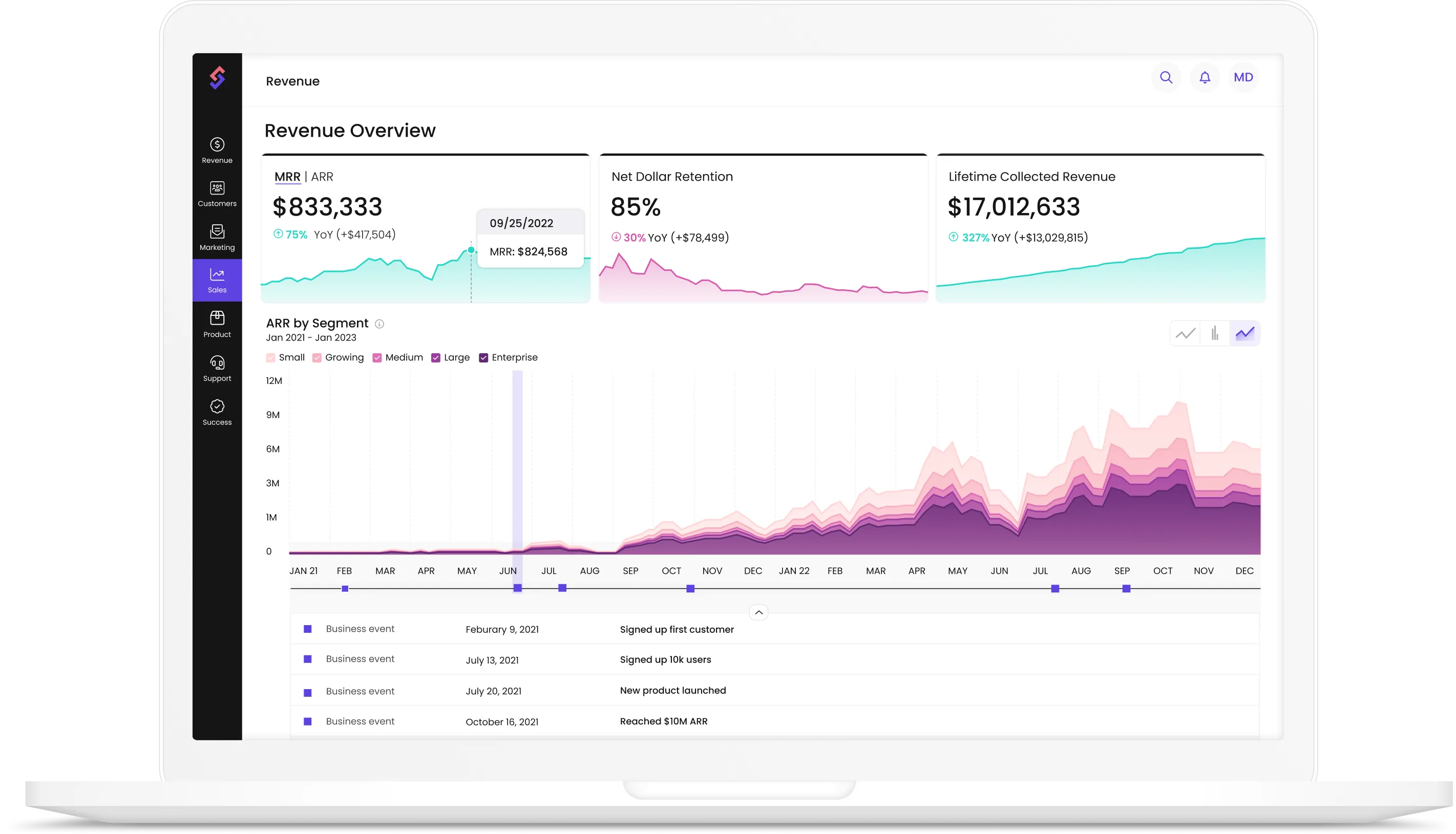Switch chart to bar view

click(x=1215, y=333)
